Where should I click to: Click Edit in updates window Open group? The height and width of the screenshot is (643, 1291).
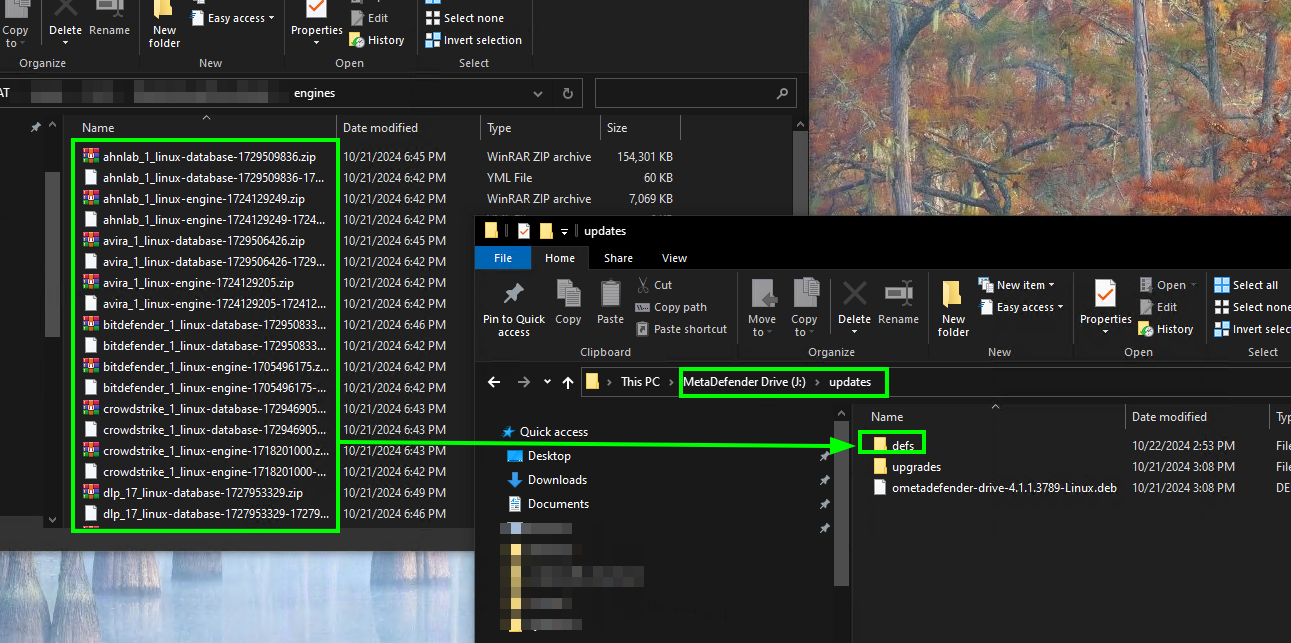point(1158,307)
